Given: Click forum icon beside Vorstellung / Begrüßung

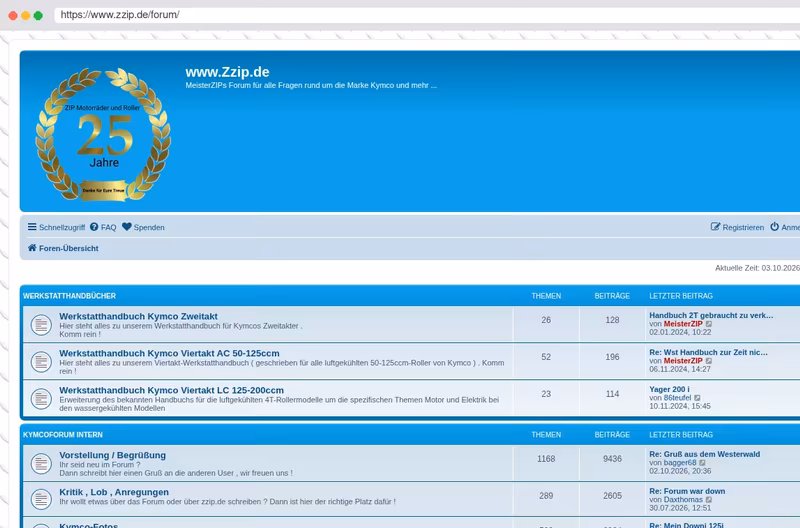Looking at the screenshot, I should click(x=41, y=463).
